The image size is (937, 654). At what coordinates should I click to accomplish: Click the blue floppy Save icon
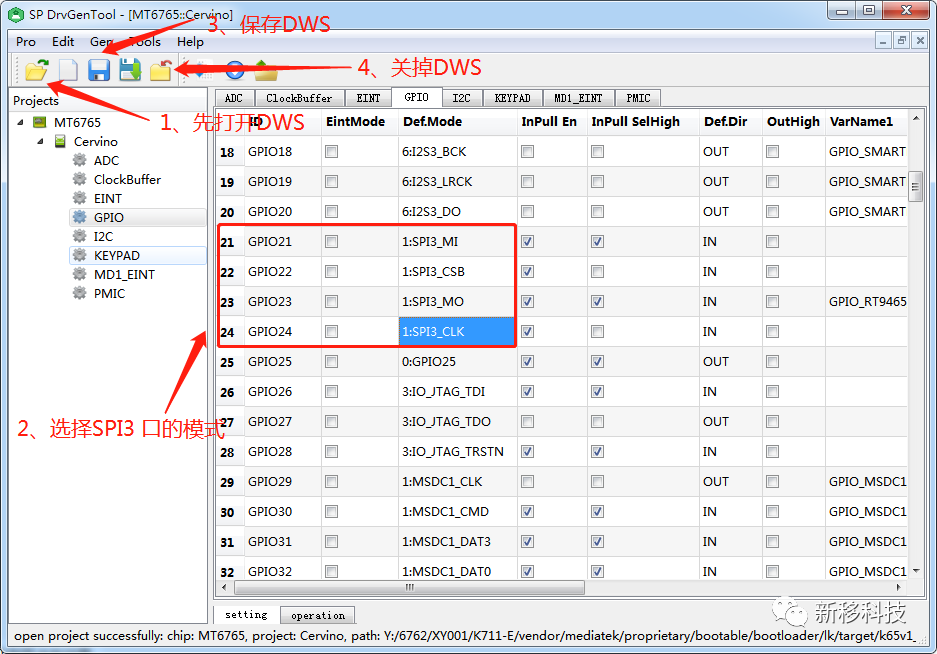point(99,70)
